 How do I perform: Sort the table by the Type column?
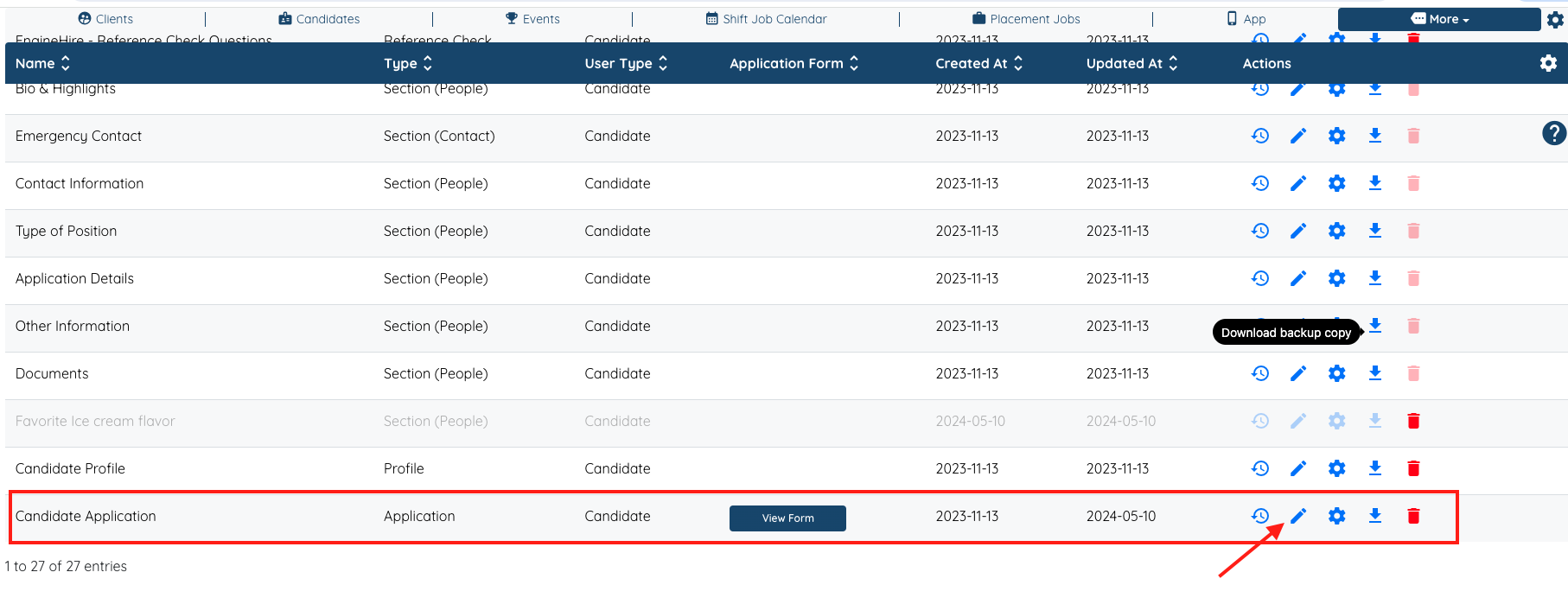tap(408, 63)
